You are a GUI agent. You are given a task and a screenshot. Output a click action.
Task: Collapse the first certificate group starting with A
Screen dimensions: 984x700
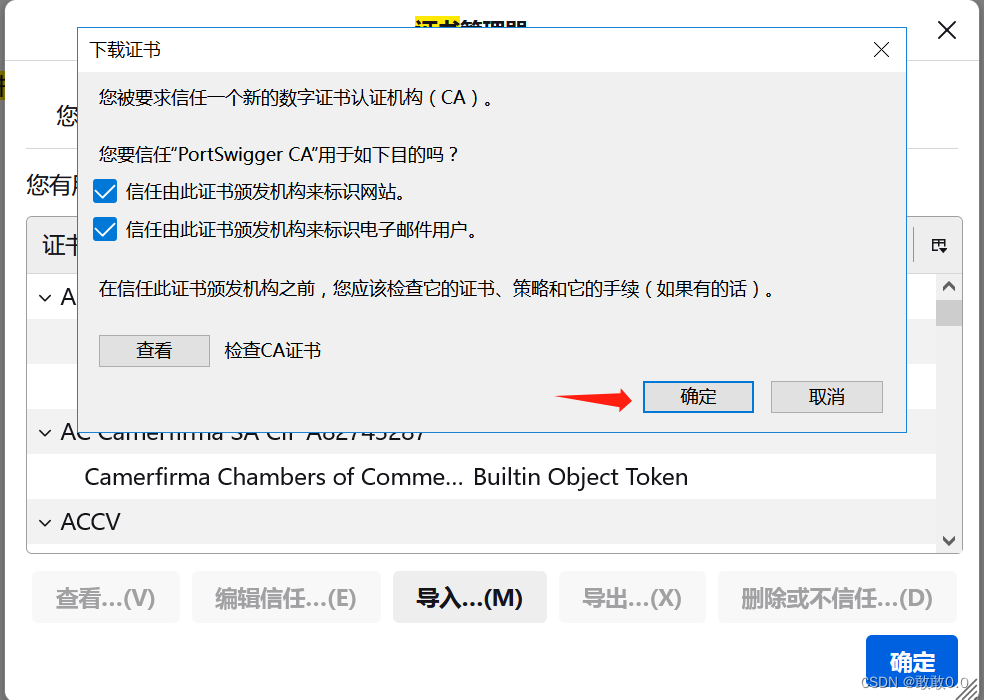coord(45,298)
